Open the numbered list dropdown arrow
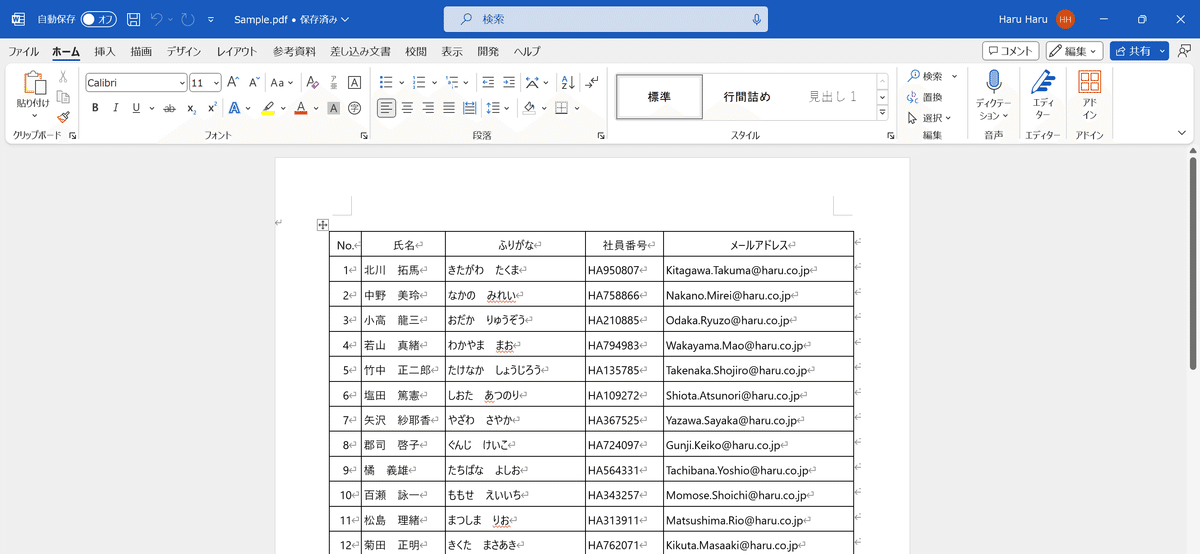 (433, 83)
